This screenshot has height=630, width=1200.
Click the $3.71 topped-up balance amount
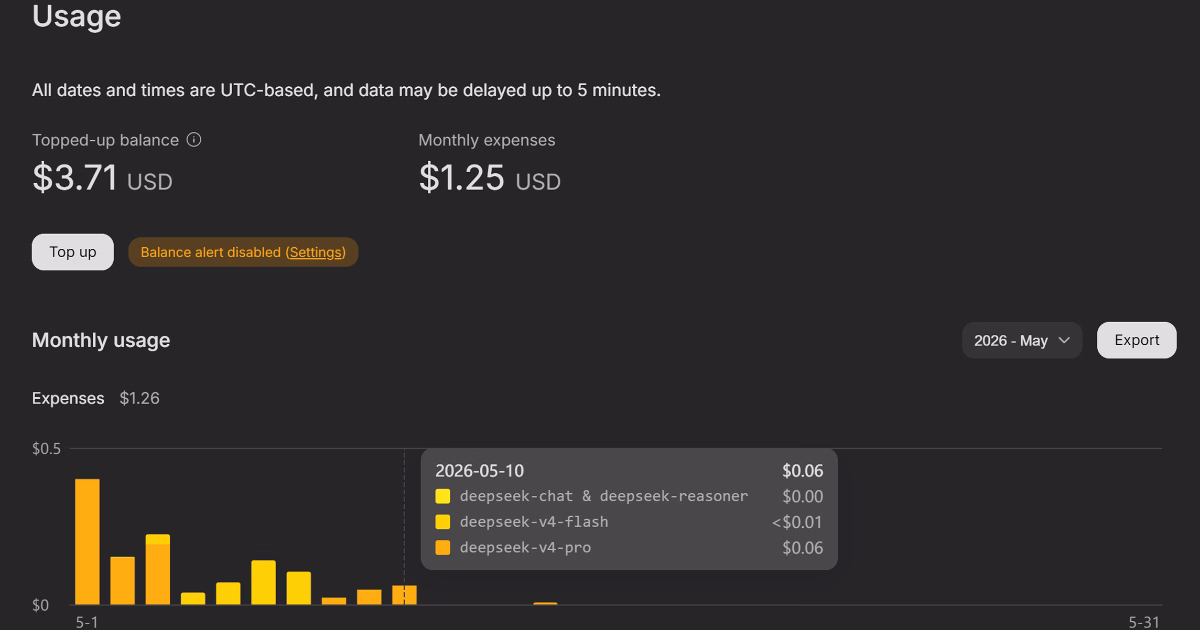[75, 178]
